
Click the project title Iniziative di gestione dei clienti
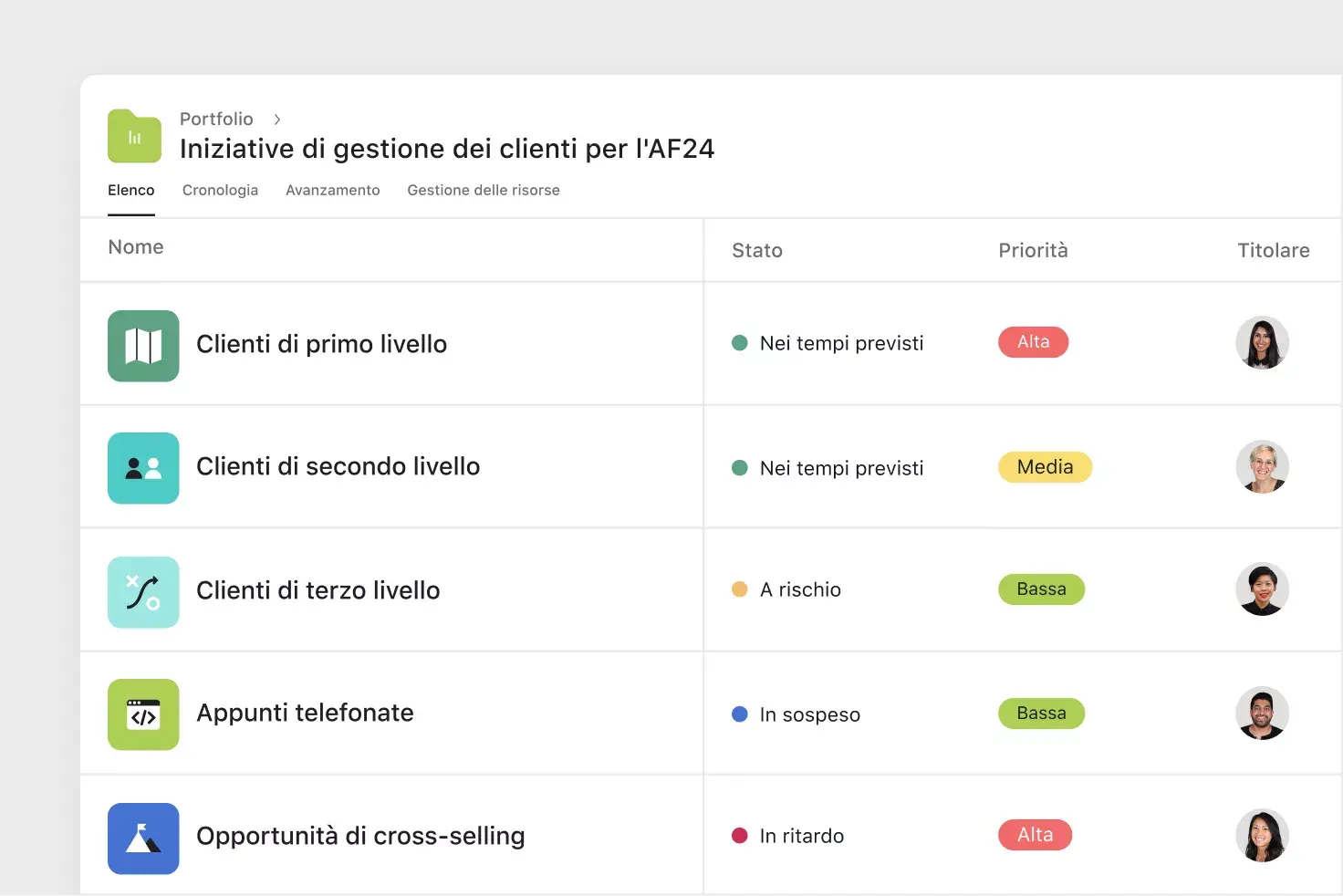click(x=446, y=148)
